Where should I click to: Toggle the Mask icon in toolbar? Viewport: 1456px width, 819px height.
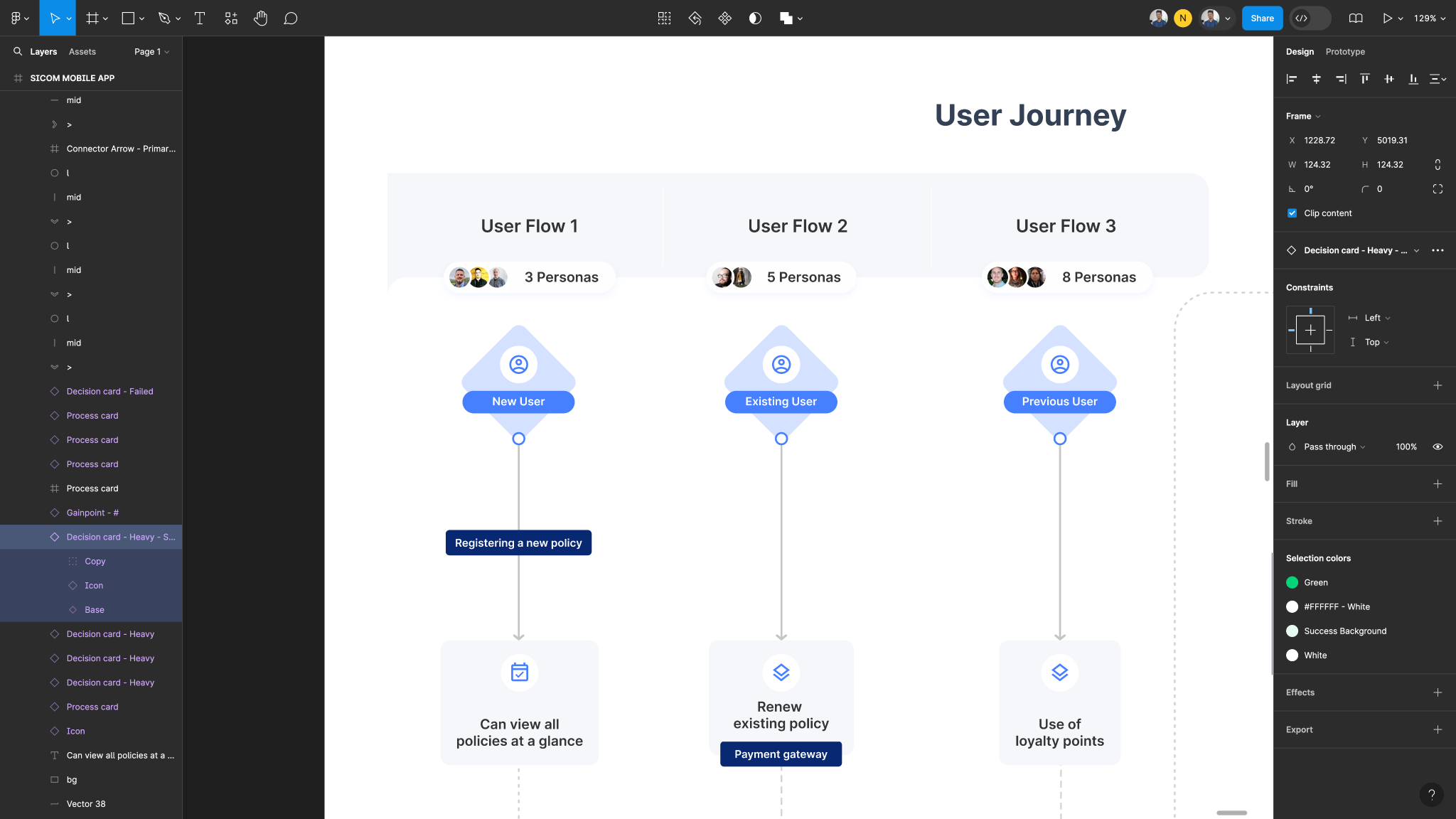(755, 18)
